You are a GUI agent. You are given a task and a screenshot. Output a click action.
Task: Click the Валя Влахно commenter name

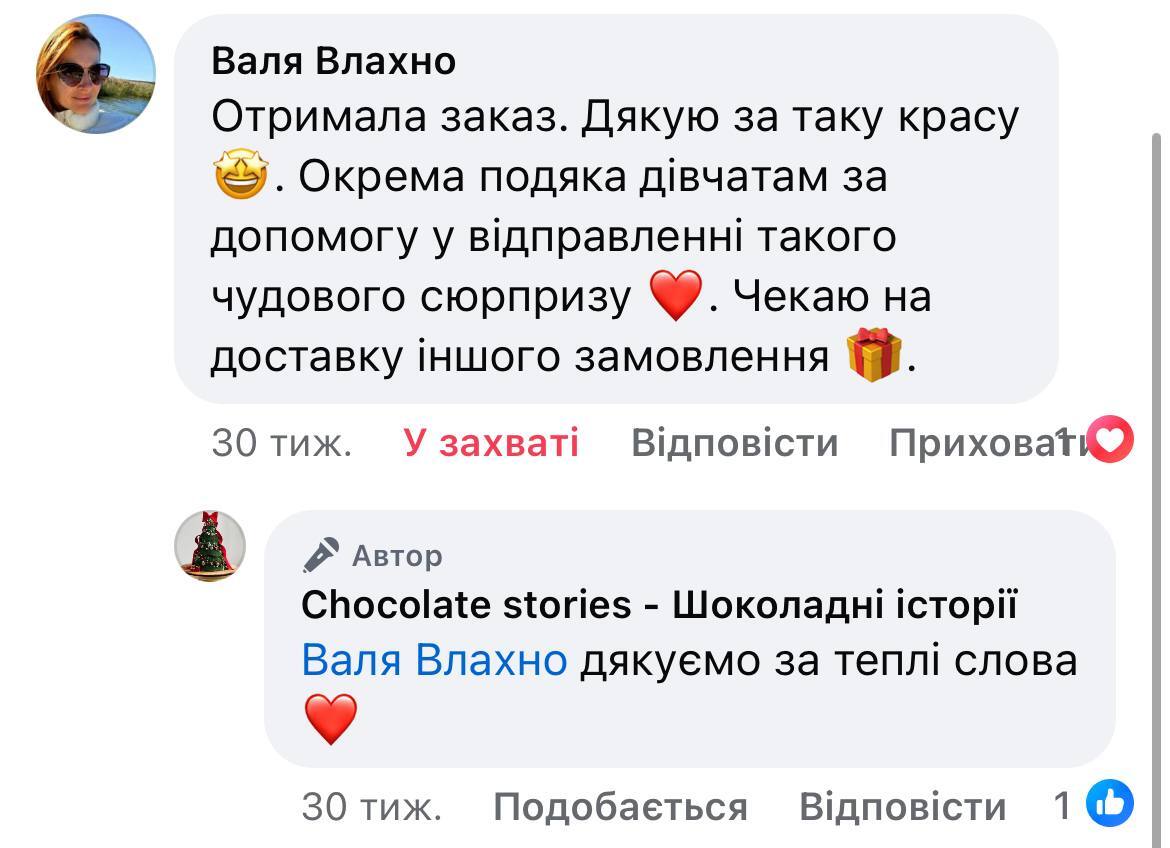pos(334,62)
